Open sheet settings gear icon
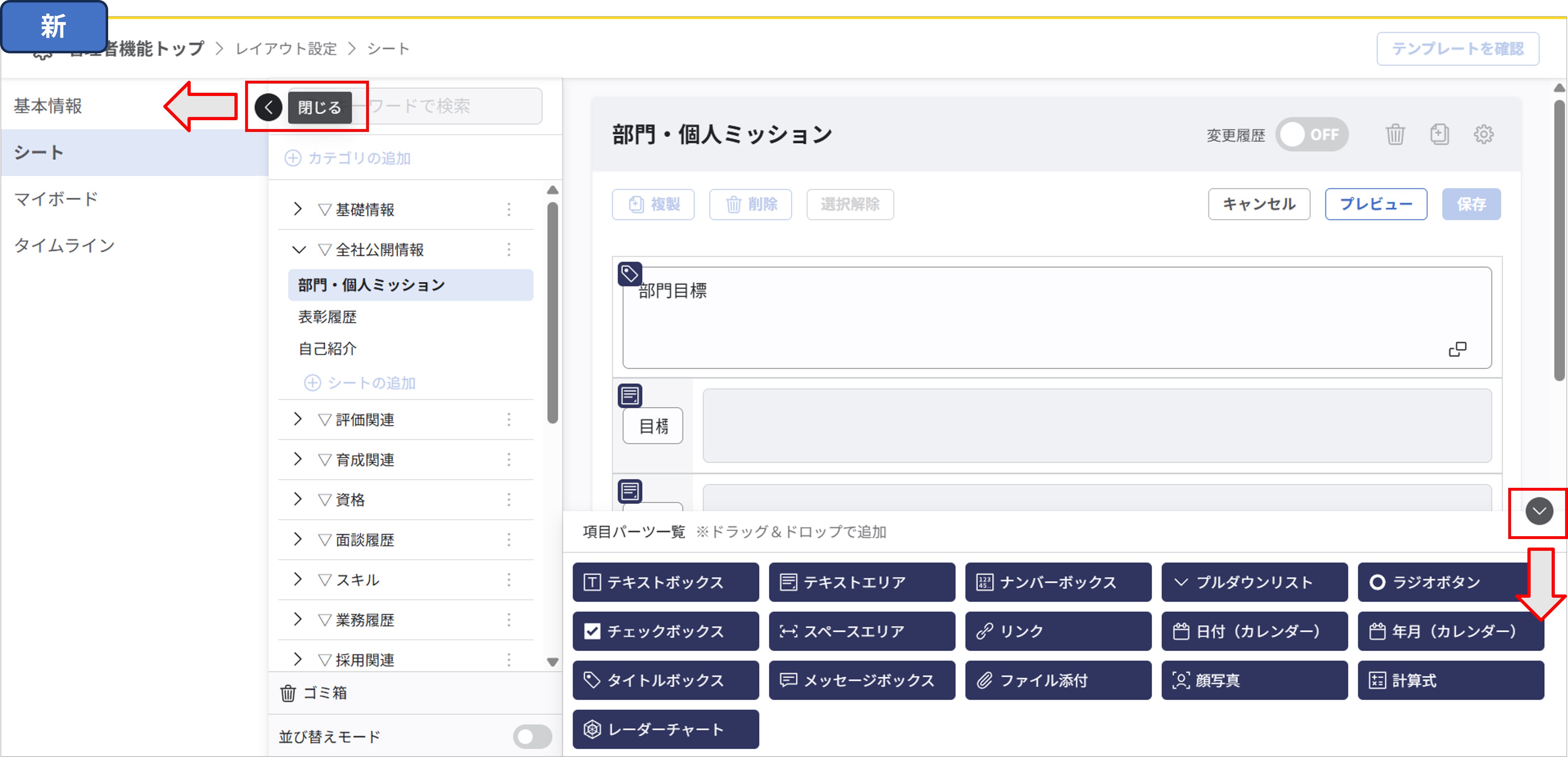 pyautogui.click(x=1483, y=134)
